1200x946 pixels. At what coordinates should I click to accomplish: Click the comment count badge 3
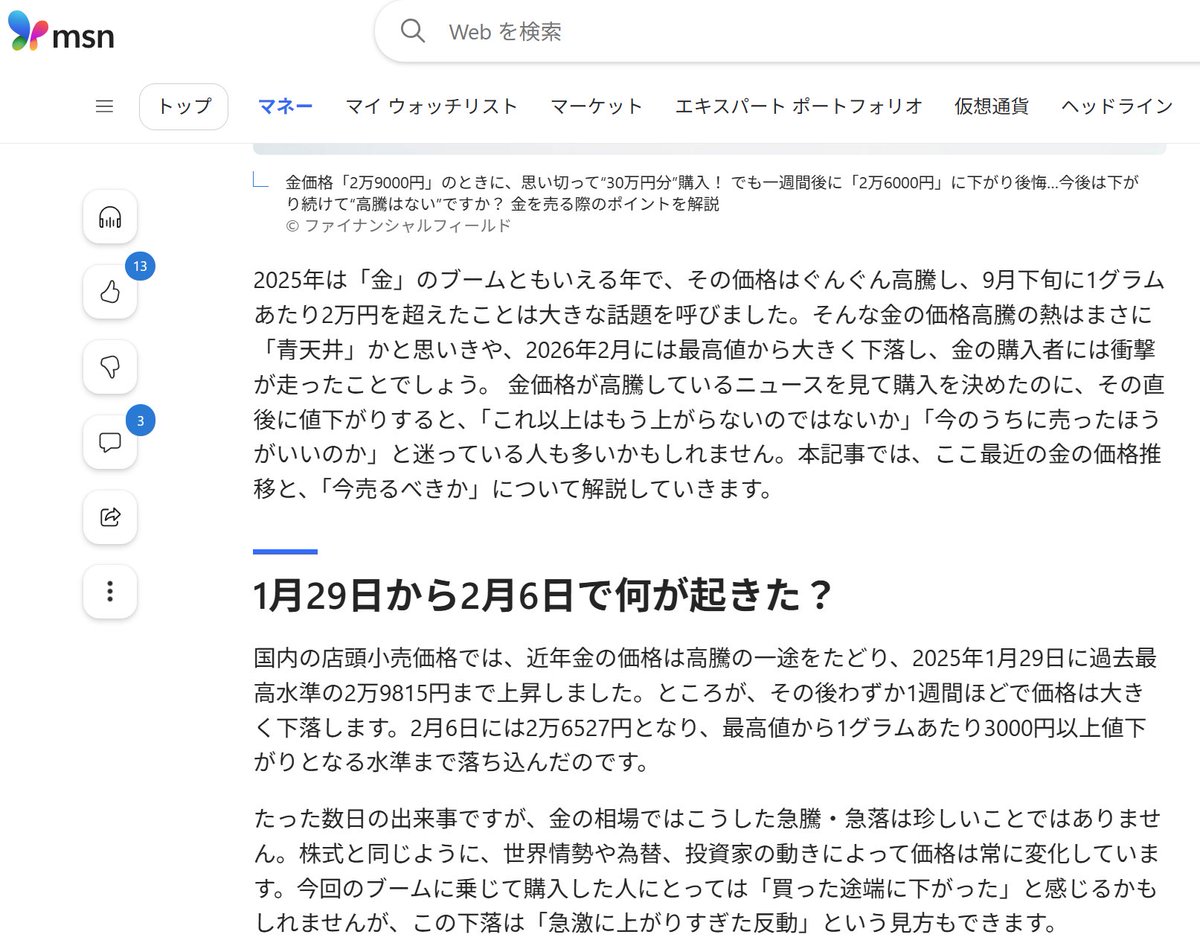(x=140, y=421)
